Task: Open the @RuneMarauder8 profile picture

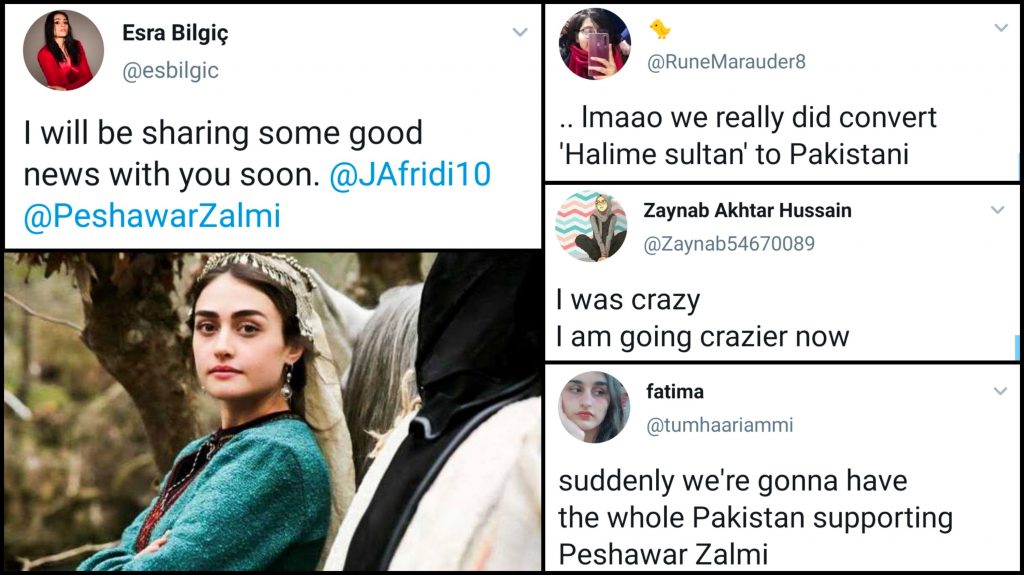Action: (594, 43)
